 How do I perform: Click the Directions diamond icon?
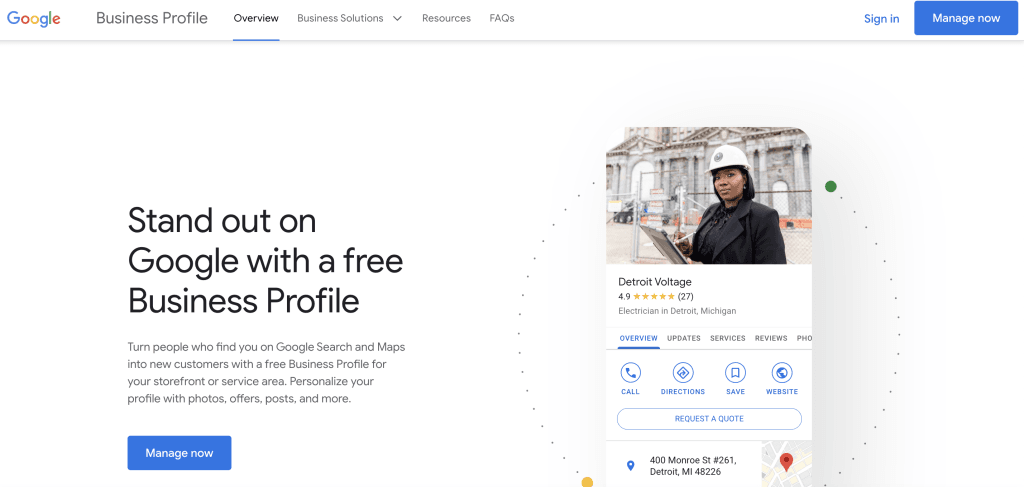(683, 373)
